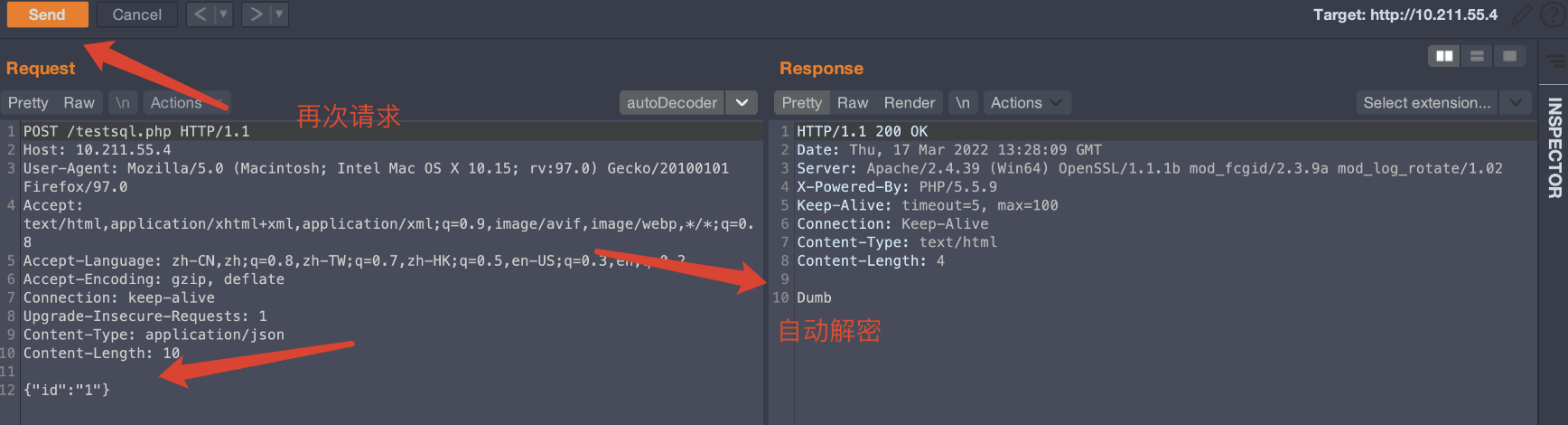Viewport: 1568px width, 425px height.
Task: Go back to previous request in history
Action: 201,14
